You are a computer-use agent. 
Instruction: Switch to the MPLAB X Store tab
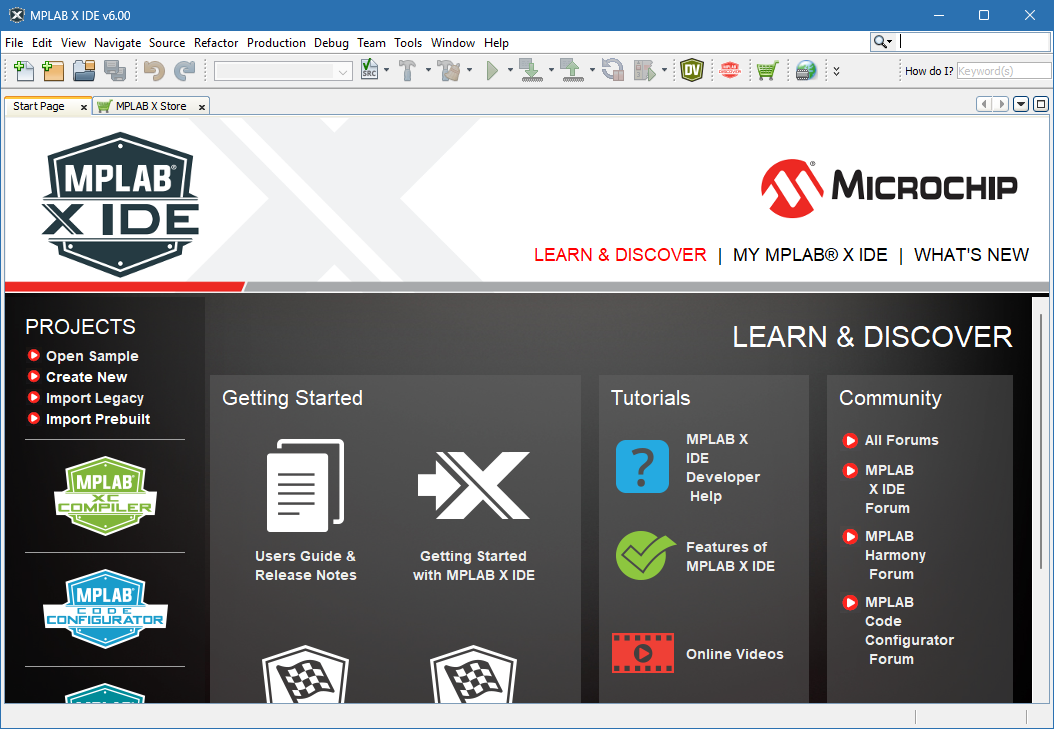click(x=151, y=106)
